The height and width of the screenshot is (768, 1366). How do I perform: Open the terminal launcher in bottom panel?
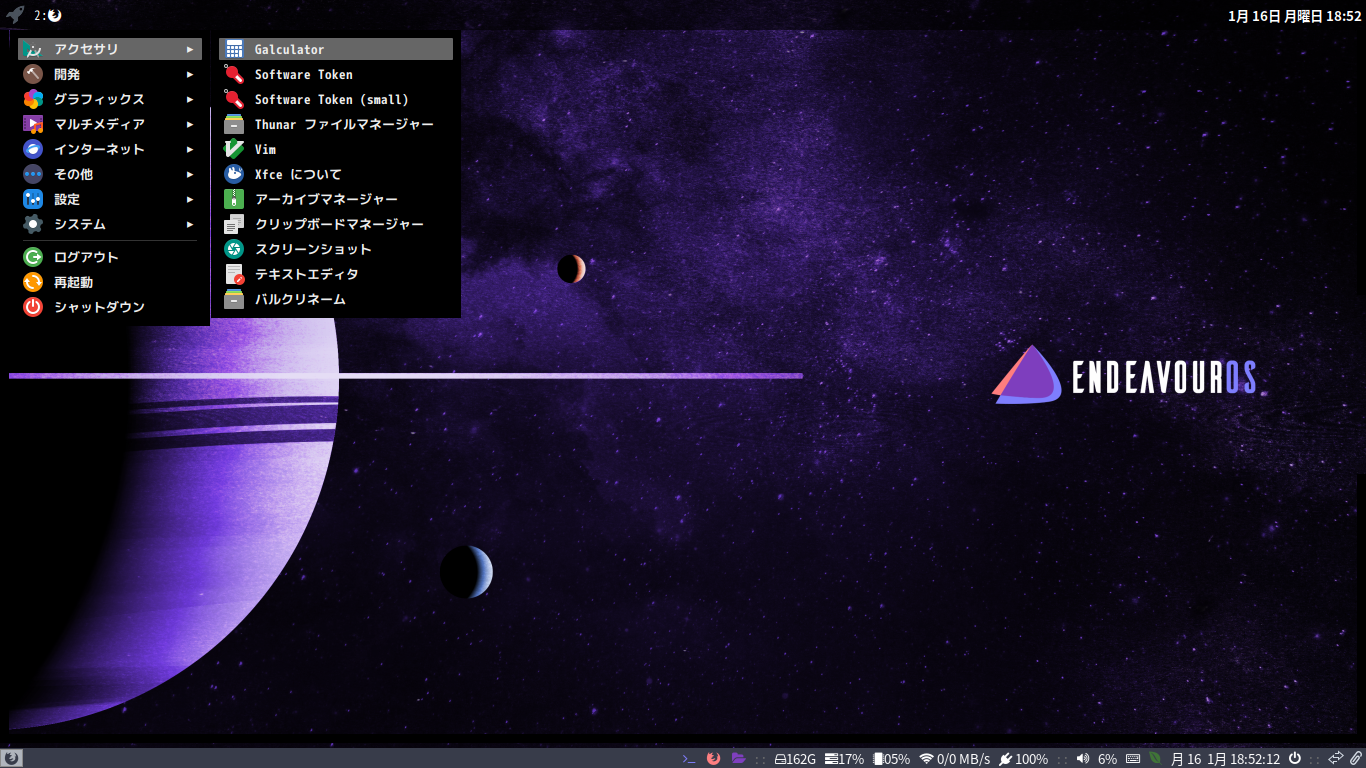pos(688,758)
